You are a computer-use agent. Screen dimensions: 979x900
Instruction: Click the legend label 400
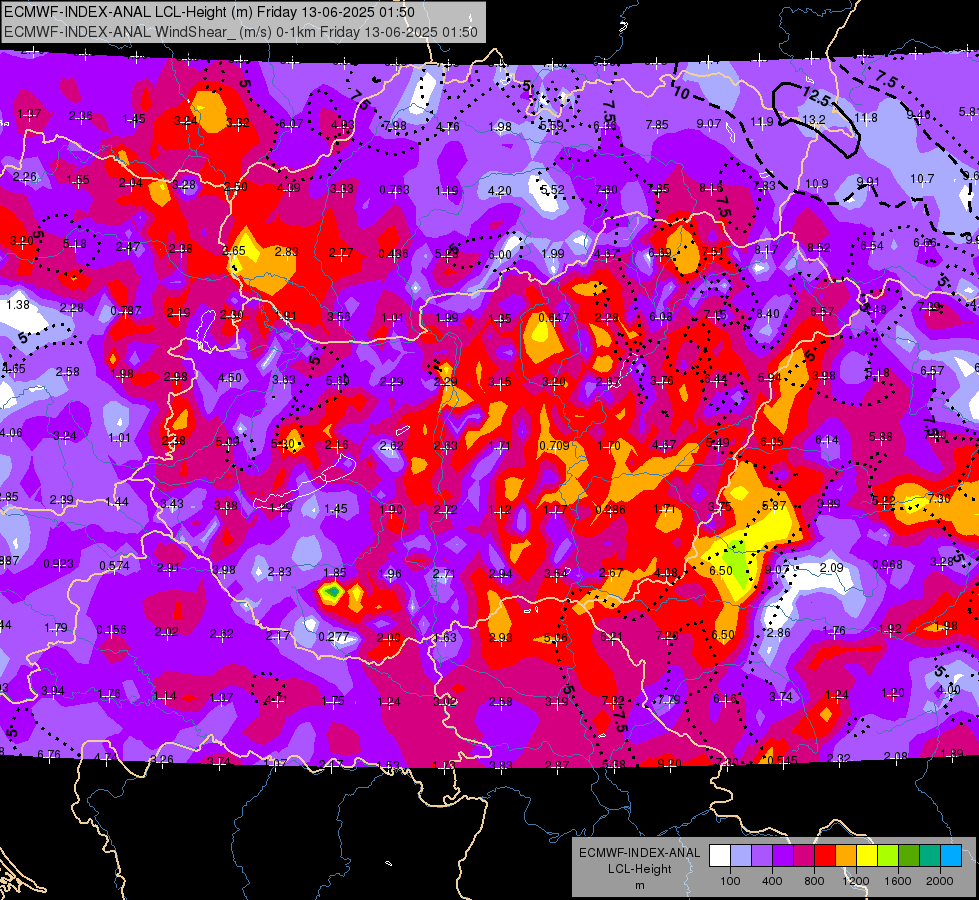772,881
